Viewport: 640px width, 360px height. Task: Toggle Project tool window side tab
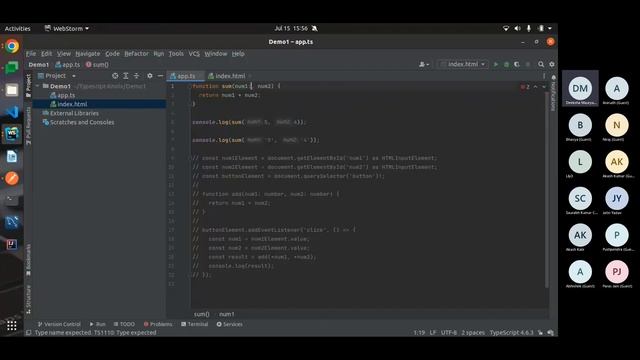[28, 86]
